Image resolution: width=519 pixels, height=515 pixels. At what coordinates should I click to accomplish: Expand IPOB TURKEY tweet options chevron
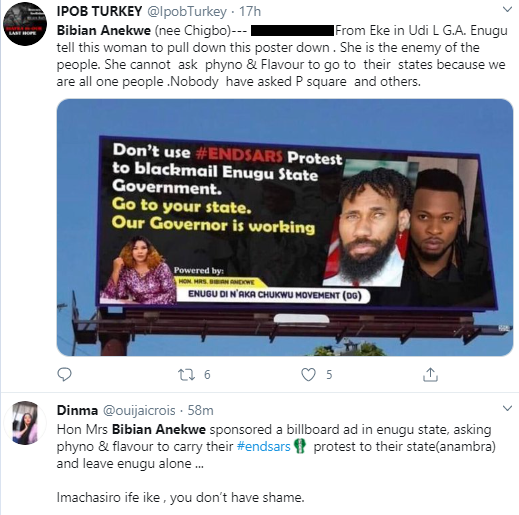[x=507, y=10]
